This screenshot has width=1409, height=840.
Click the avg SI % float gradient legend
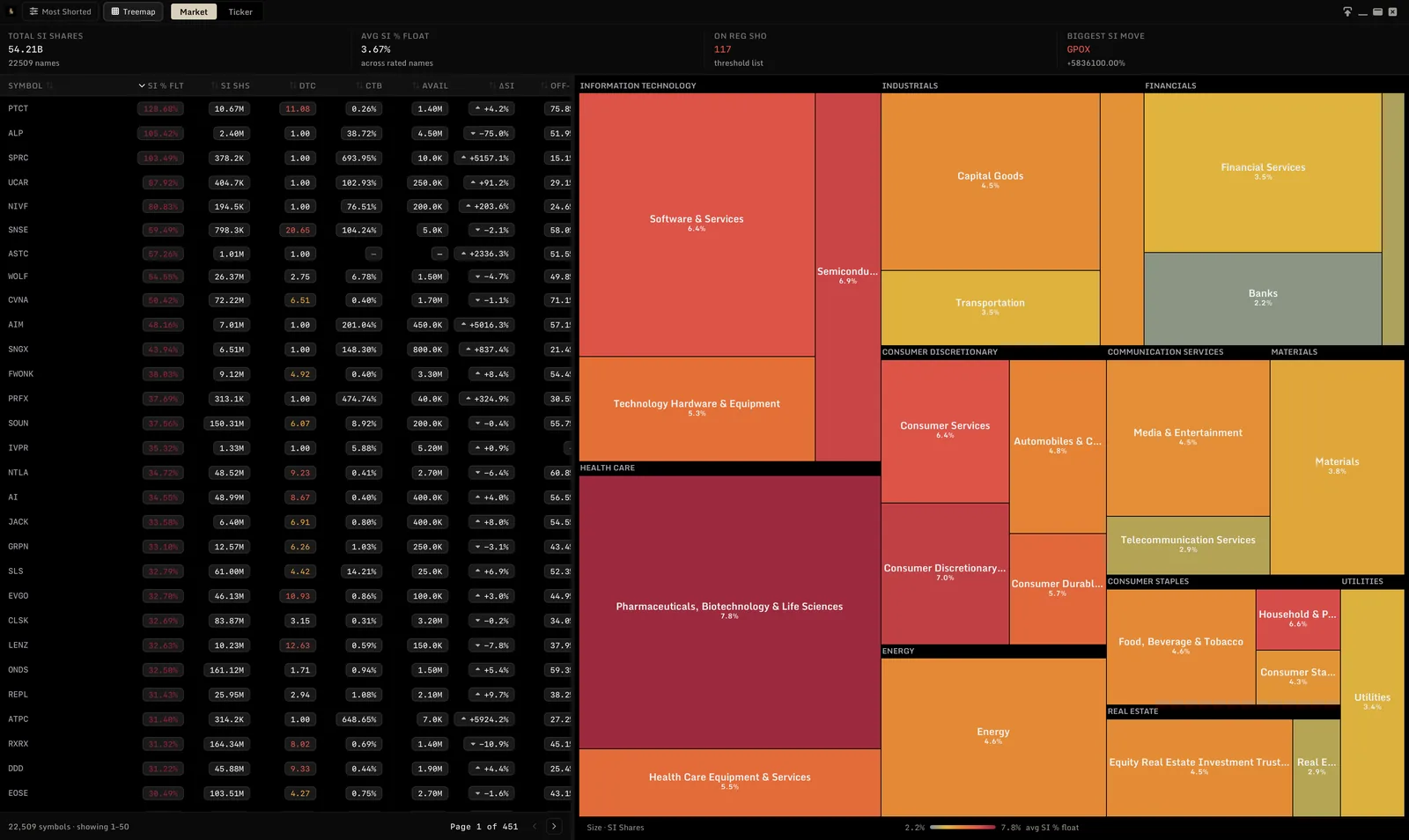click(x=962, y=827)
